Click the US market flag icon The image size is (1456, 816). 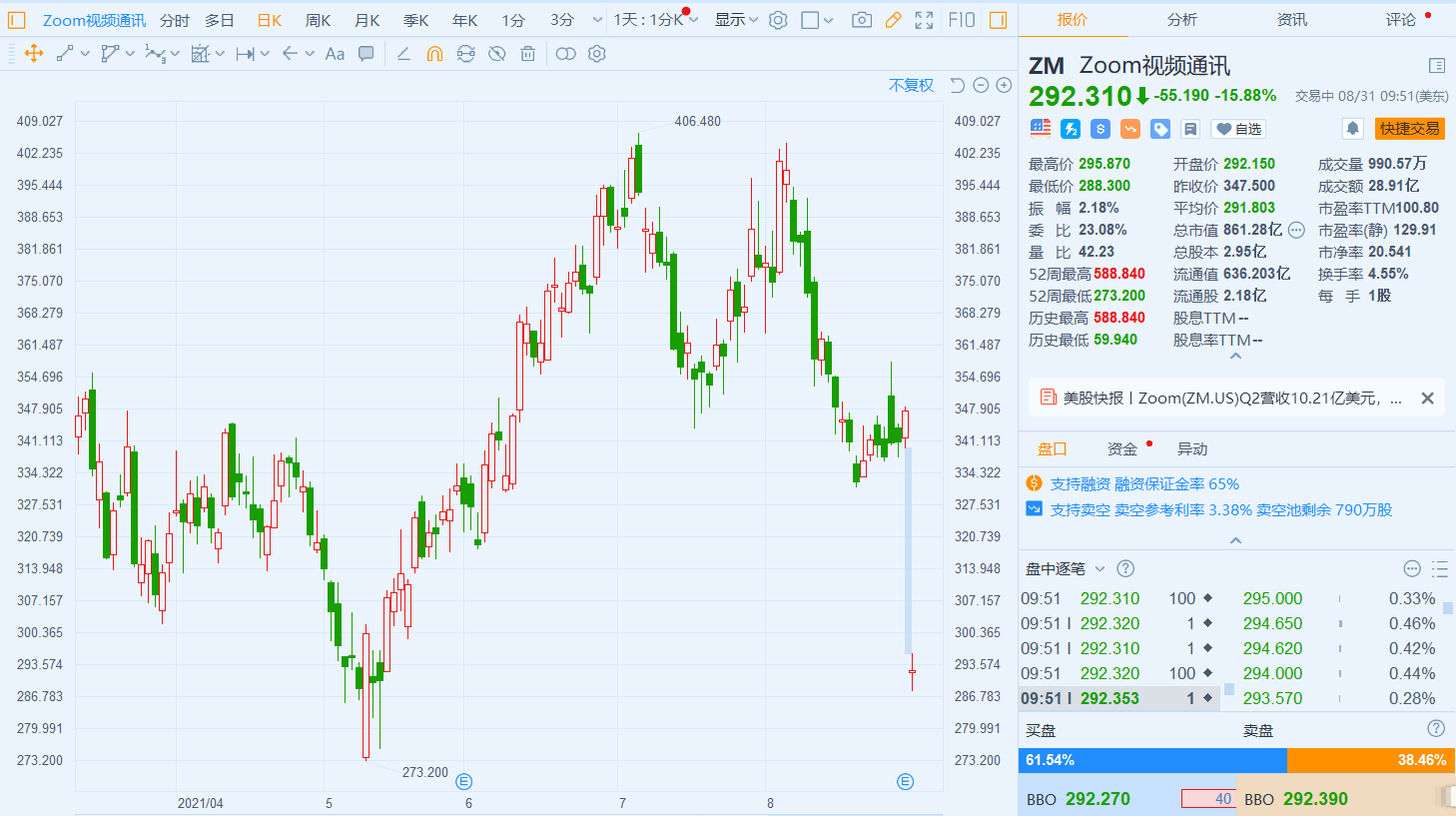click(1041, 129)
